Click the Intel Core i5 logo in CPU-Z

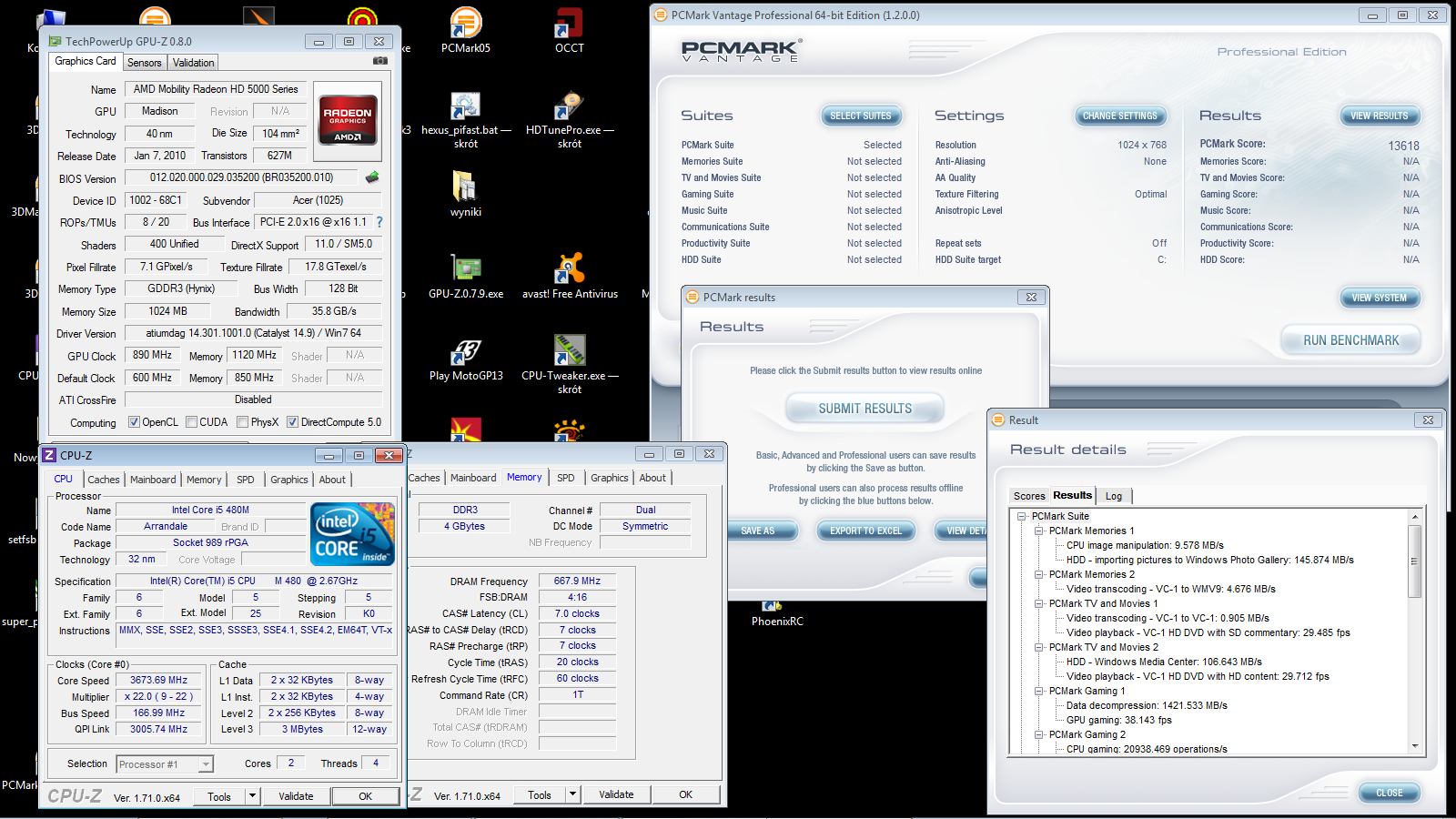(352, 534)
